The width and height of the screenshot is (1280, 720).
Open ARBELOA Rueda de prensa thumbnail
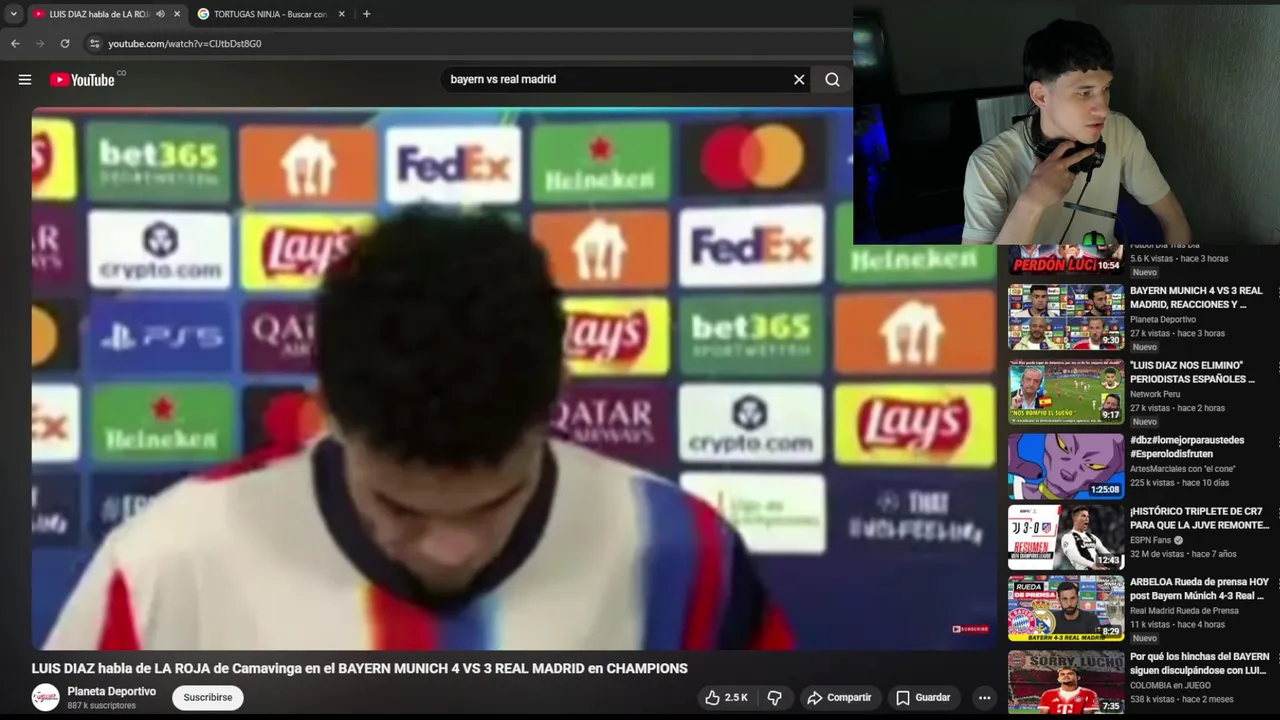click(1066, 608)
